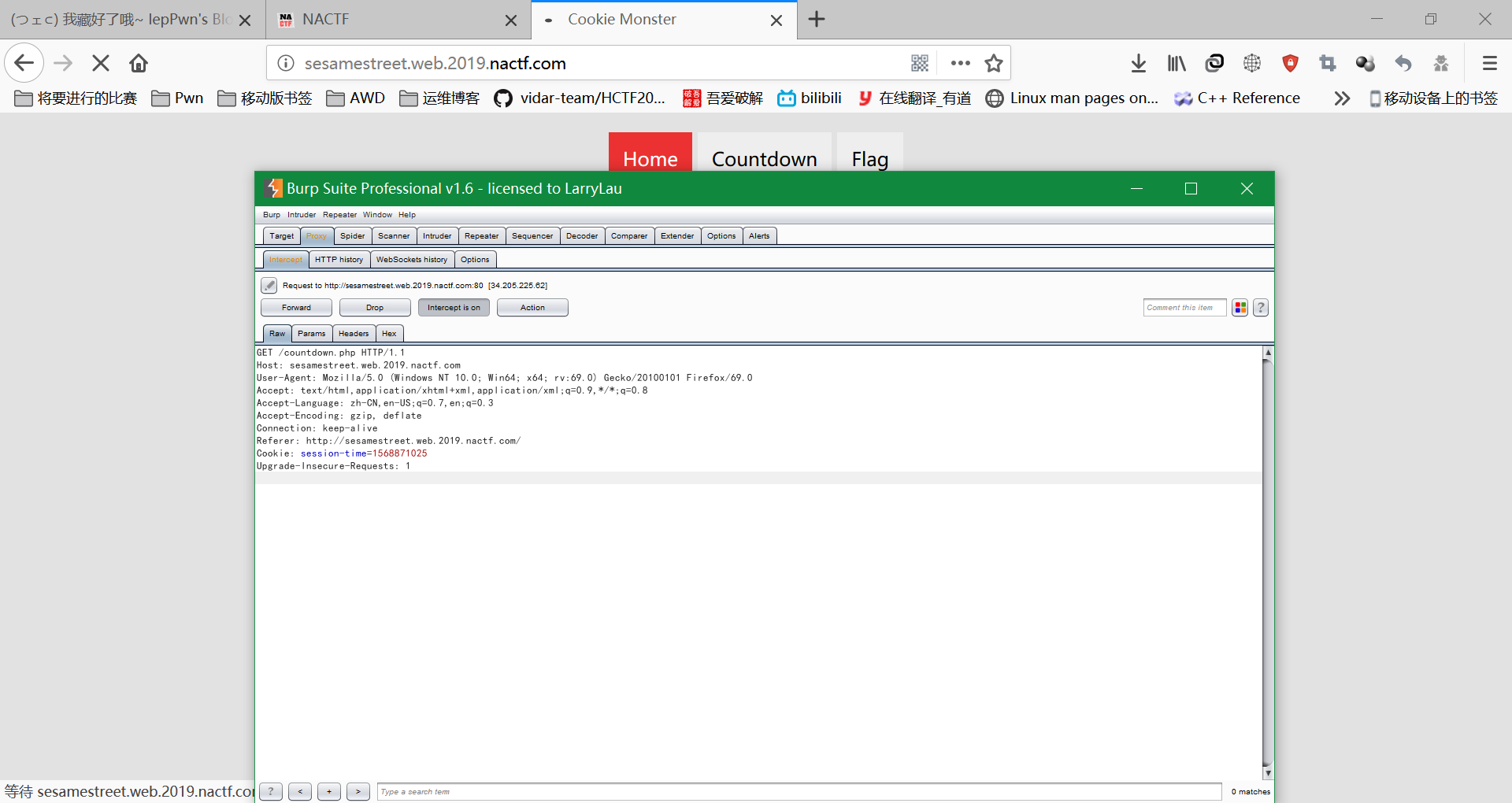Click the request pane vertical scrollbar
This screenshot has height=803, width=1512.
(x=1267, y=563)
